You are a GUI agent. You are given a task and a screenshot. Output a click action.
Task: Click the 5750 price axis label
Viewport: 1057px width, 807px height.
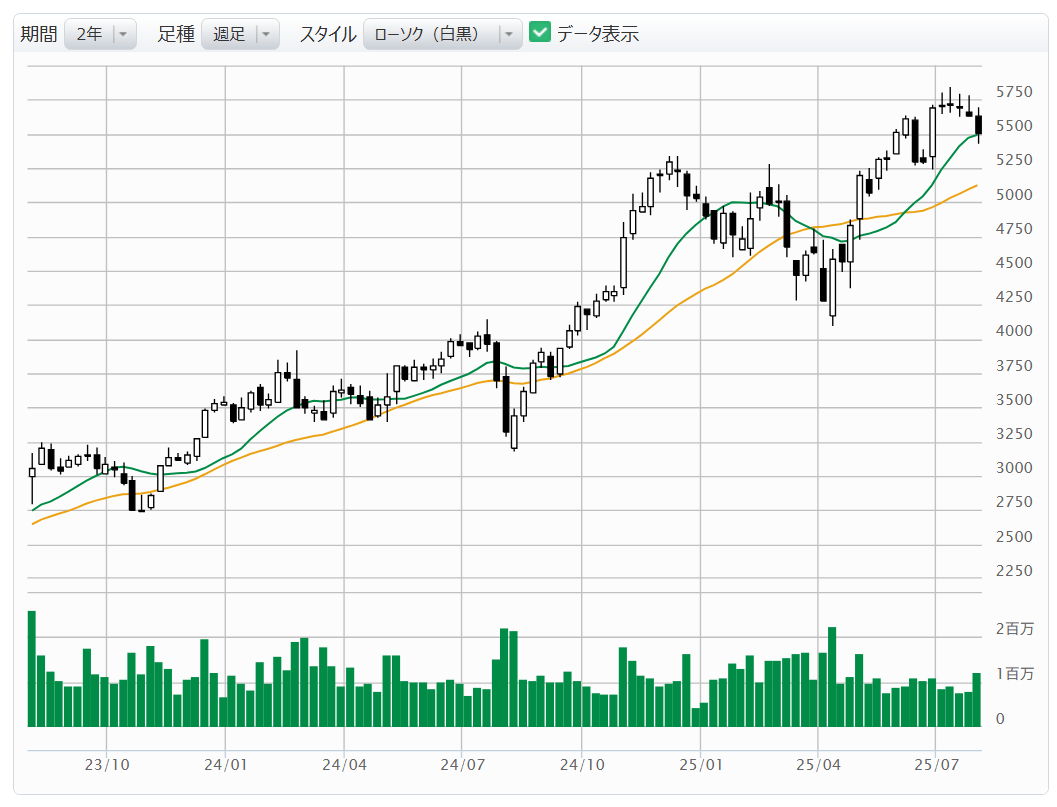click(1014, 92)
